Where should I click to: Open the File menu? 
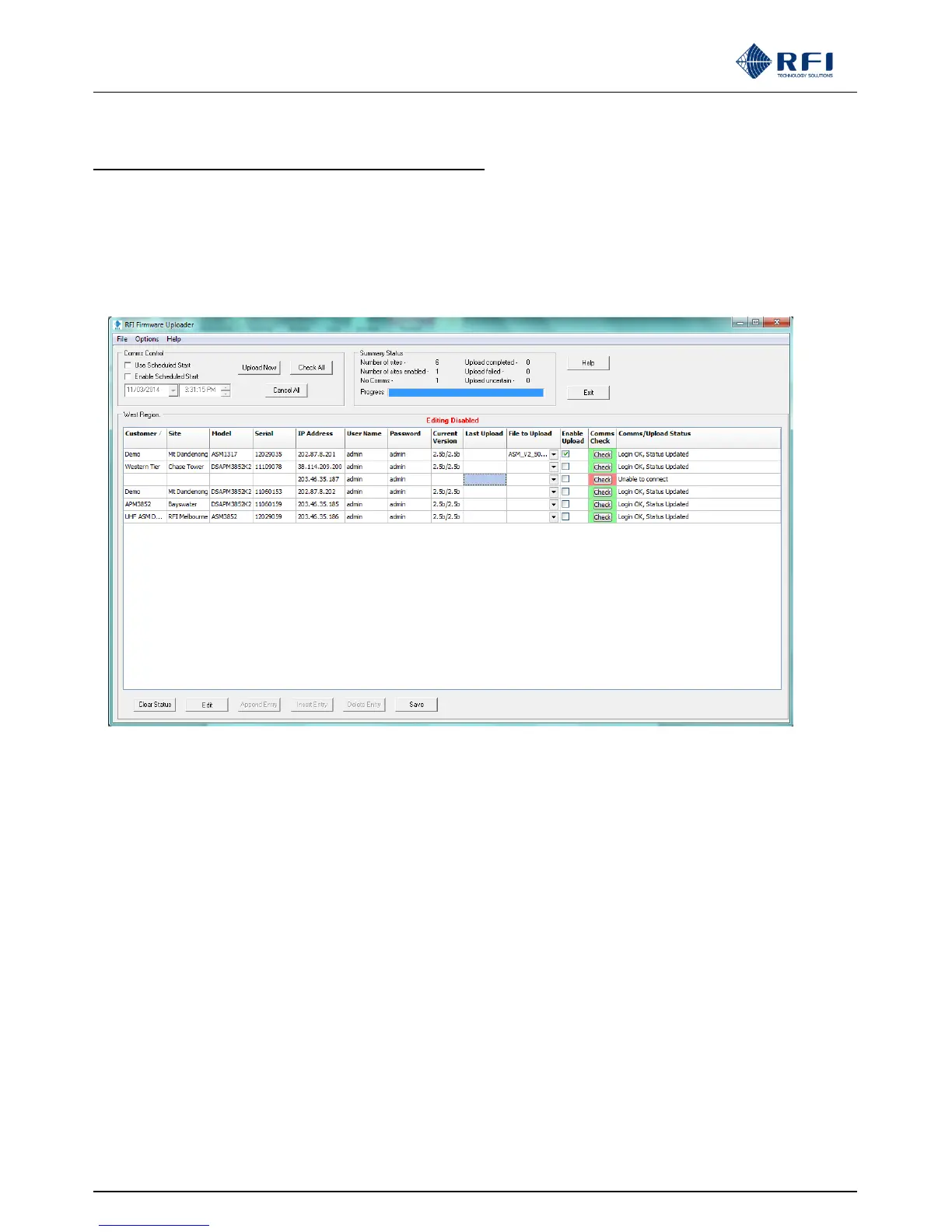pyautogui.click(x=122, y=339)
